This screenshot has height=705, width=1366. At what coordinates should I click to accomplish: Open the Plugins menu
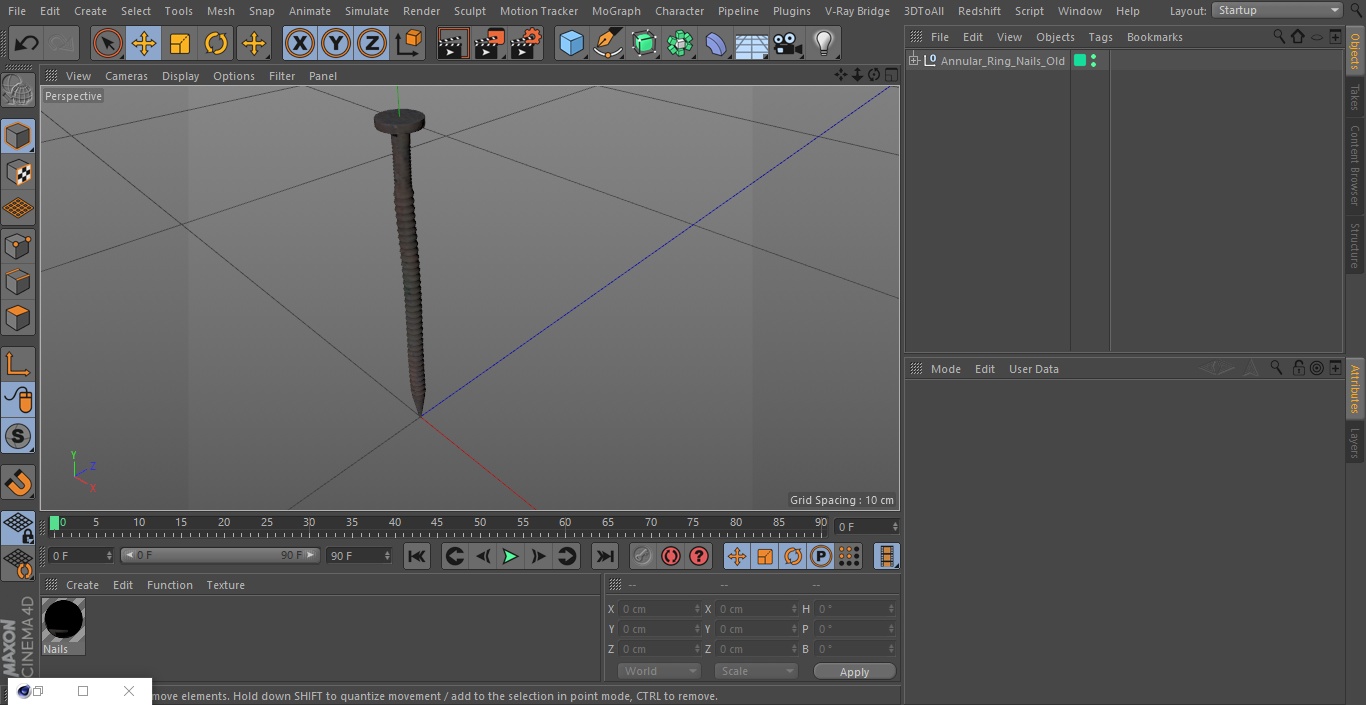pos(792,11)
